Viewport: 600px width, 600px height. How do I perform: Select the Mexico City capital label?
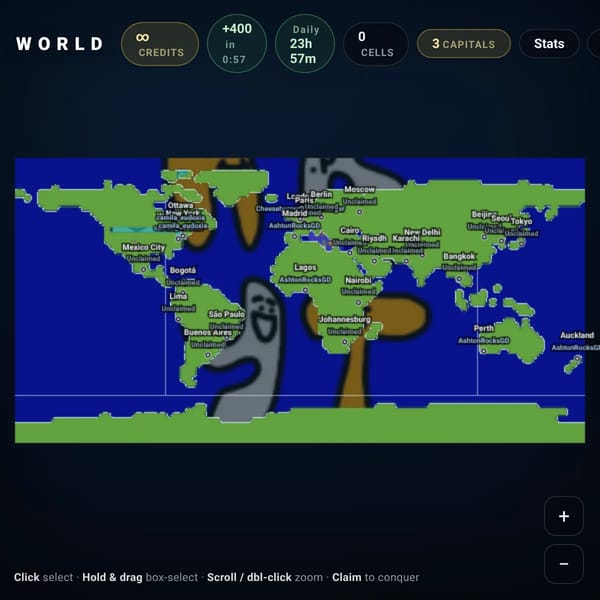click(143, 247)
